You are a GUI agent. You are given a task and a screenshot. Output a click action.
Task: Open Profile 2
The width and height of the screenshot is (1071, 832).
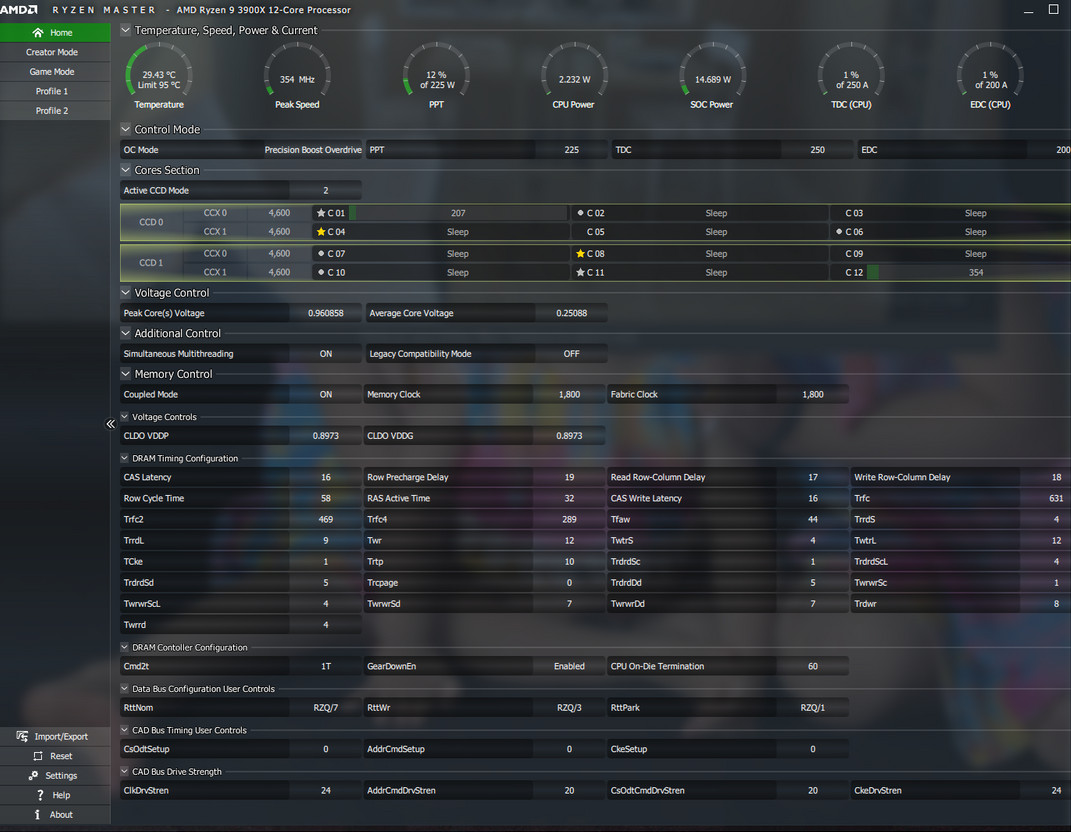point(55,111)
